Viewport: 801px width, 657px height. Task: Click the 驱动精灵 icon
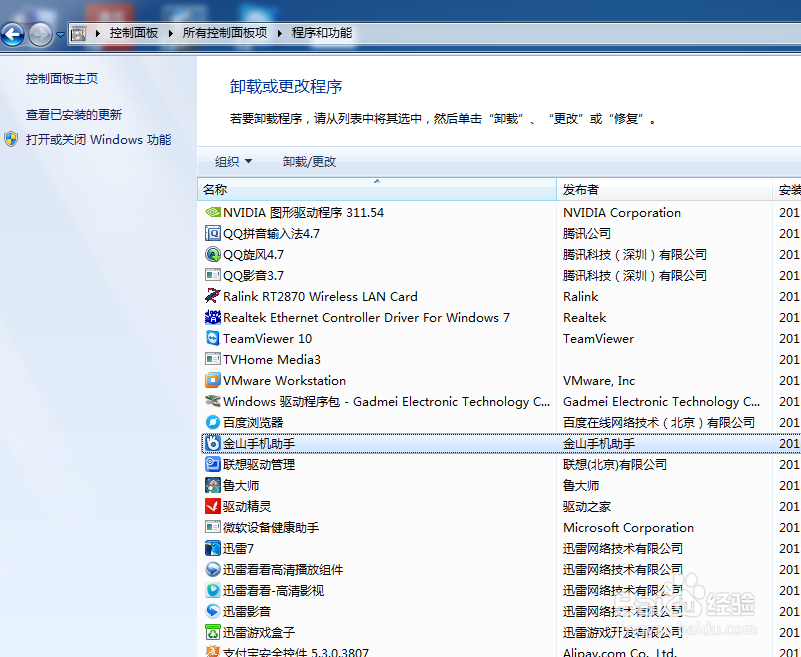point(213,506)
